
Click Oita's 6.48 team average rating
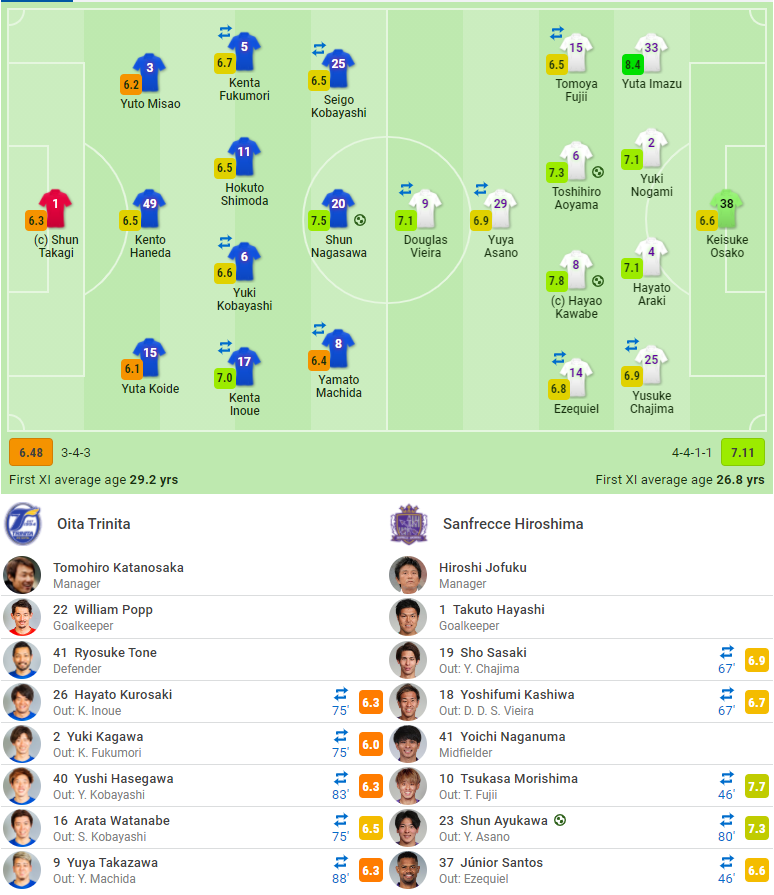click(x=31, y=452)
